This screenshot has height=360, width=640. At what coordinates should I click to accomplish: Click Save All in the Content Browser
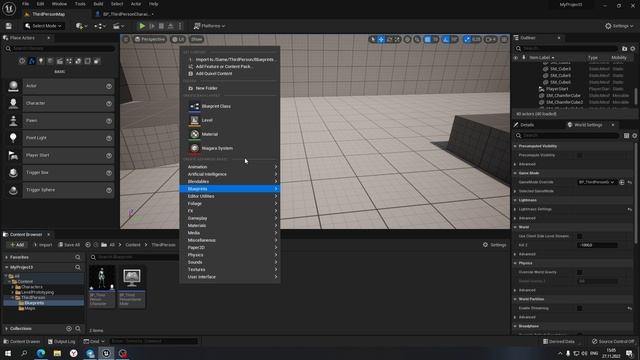(x=69, y=245)
